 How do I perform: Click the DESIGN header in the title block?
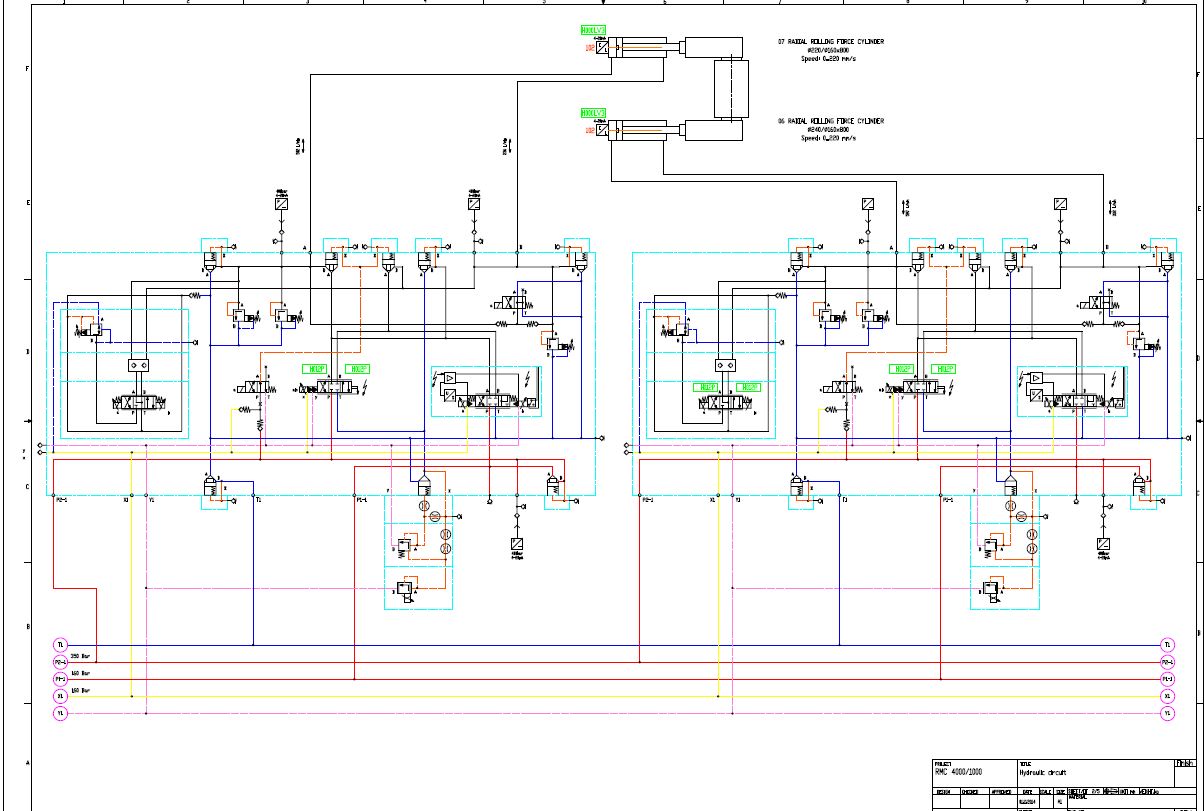click(x=942, y=791)
